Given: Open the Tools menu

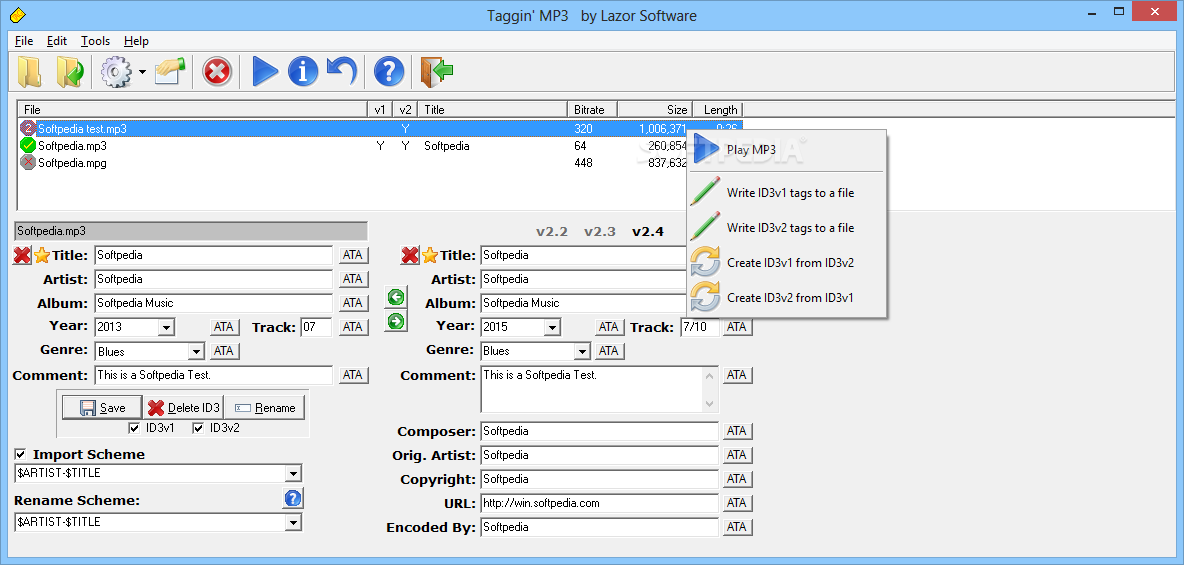Looking at the screenshot, I should pyautogui.click(x=95, y=41).
